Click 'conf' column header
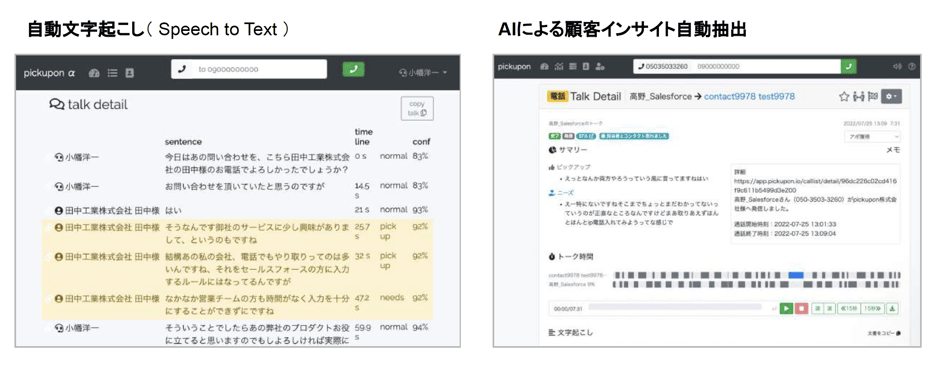Screen dimensions: 945x365 pyautogui.click(x=421, y=142)
